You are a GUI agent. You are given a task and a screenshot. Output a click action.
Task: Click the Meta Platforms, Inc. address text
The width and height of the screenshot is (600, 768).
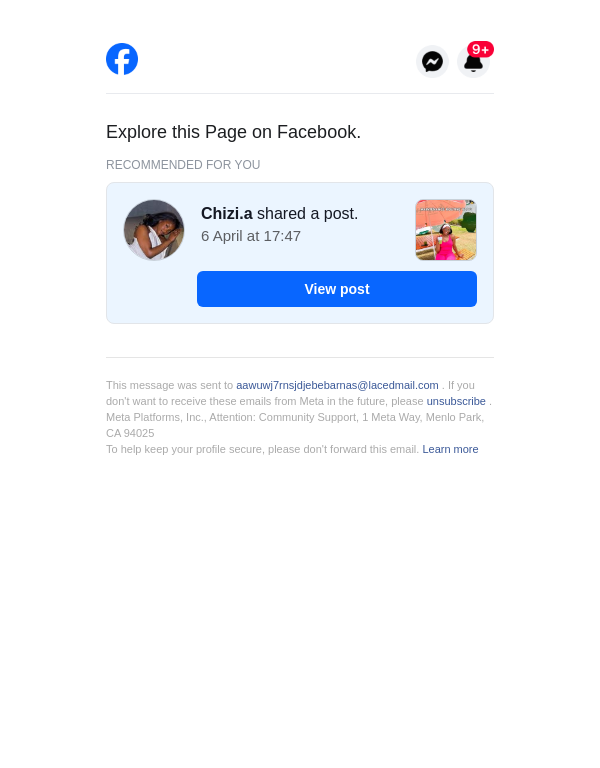tap(295, 417)
